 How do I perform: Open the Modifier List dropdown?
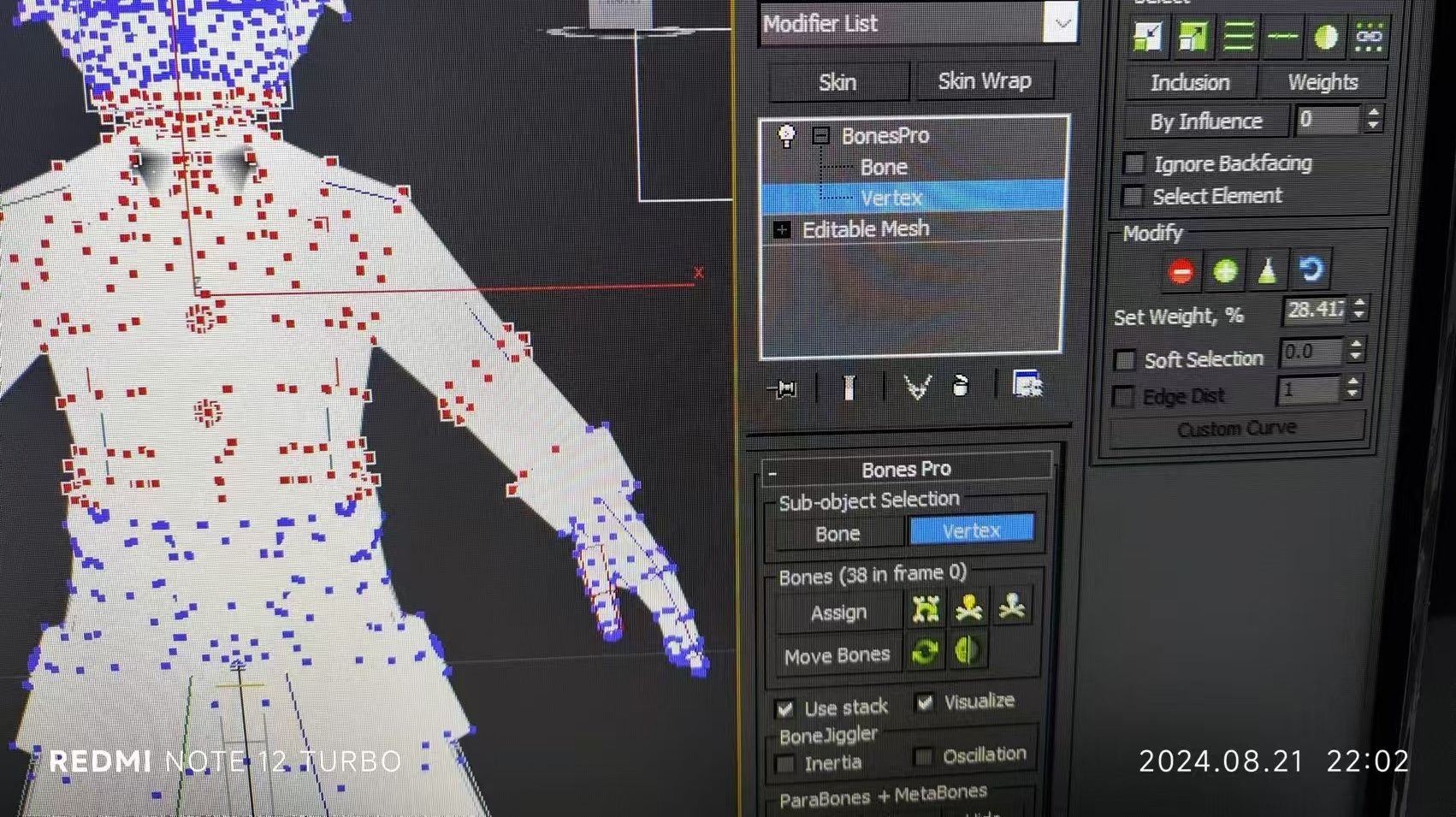coord(1062,23)
